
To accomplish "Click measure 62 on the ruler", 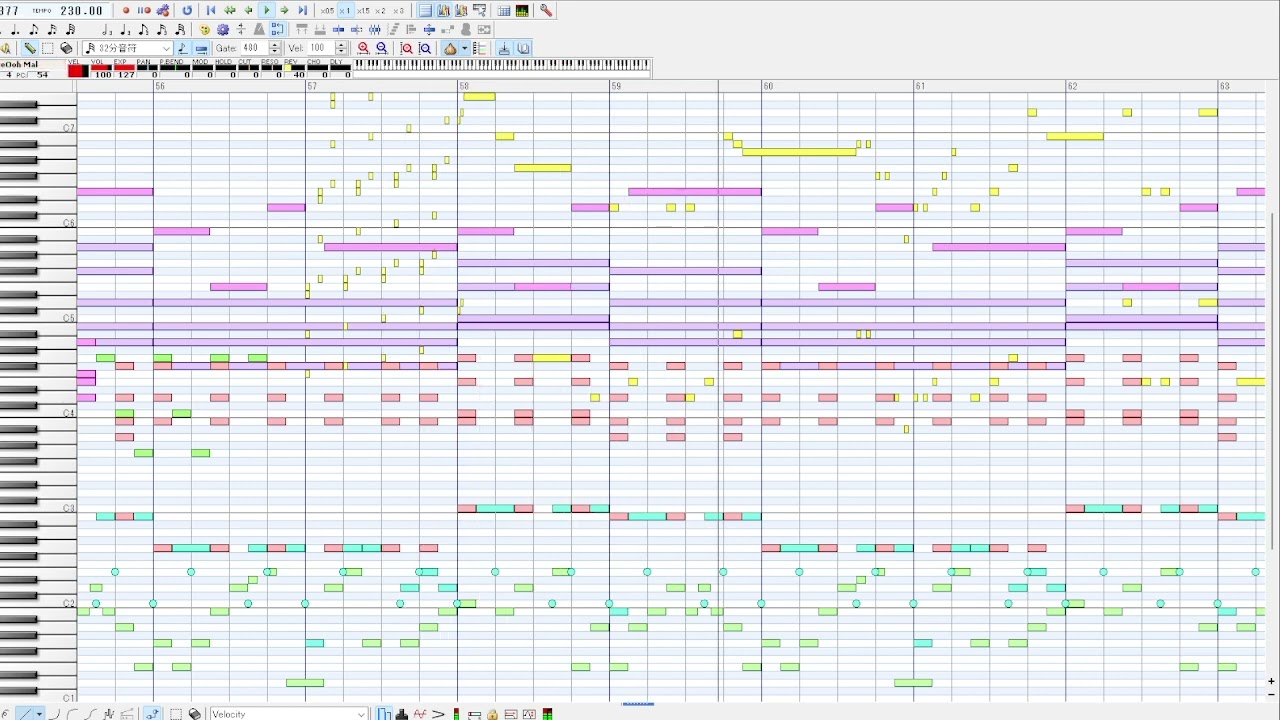I will (1072, 86).
